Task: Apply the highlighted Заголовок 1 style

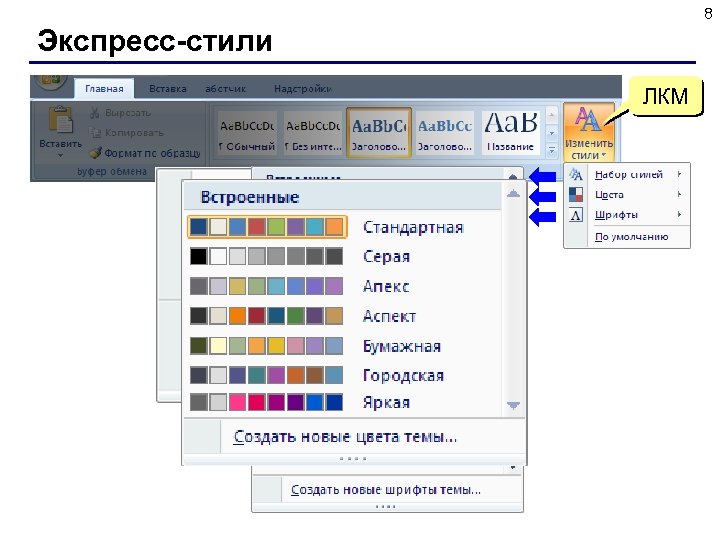Action: [379, 133]
